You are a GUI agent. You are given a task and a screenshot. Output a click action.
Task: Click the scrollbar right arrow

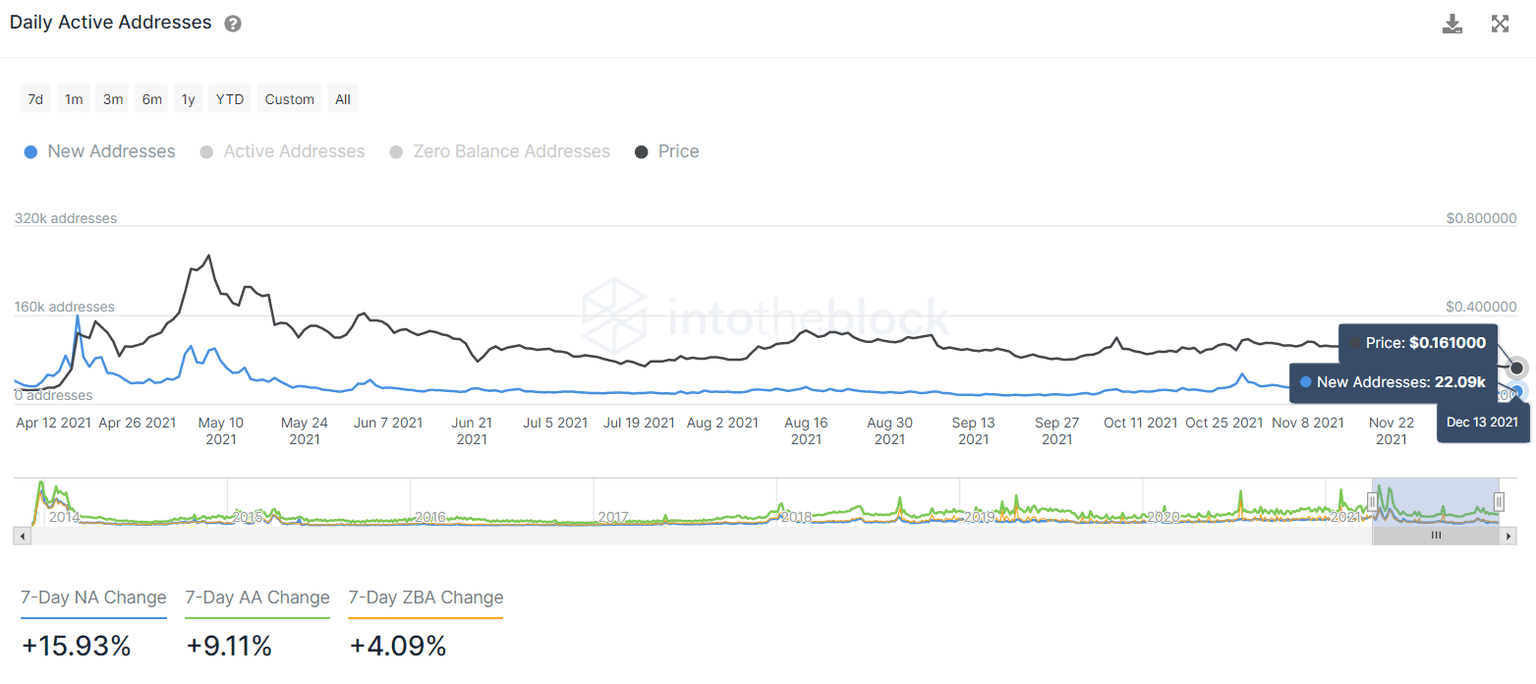[x=1508, y=536]
